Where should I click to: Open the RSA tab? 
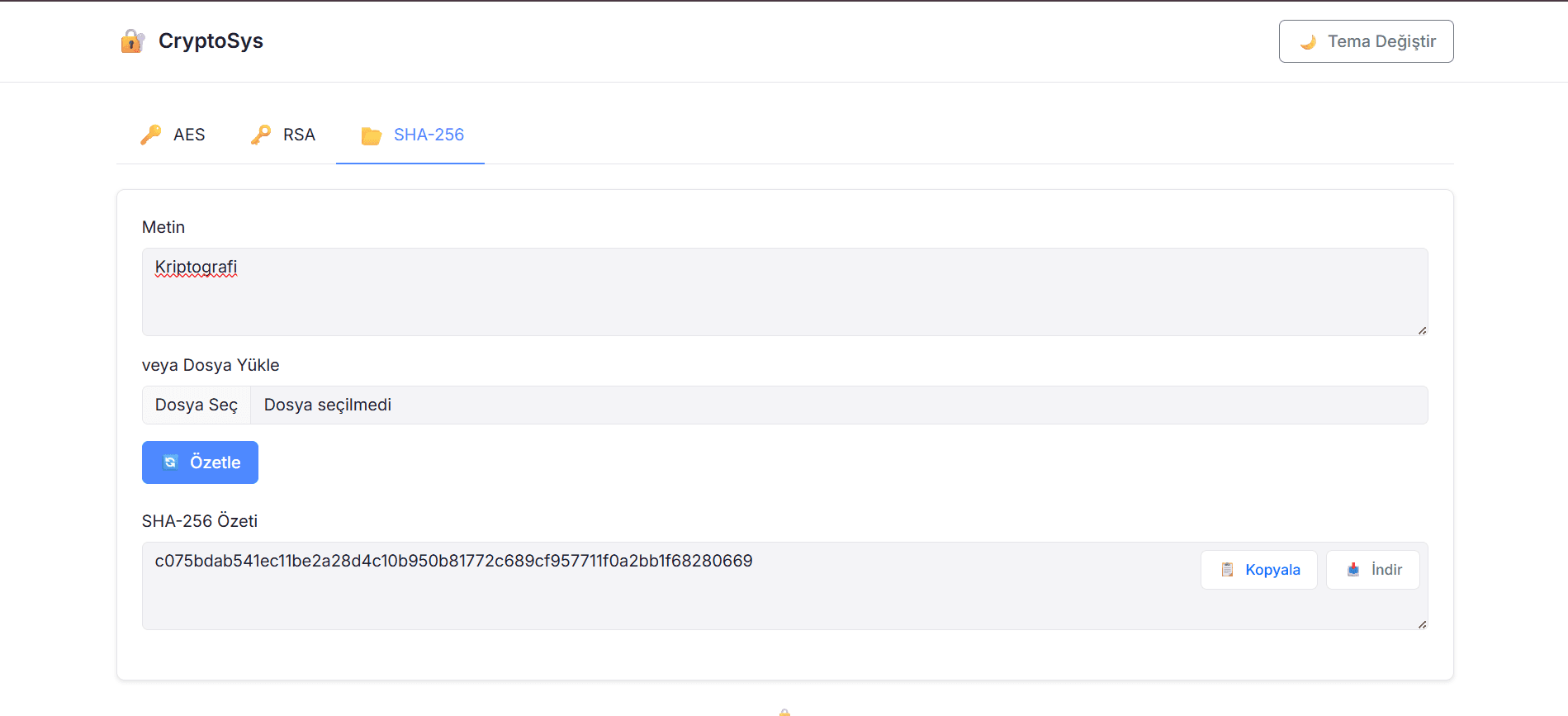(299, 135)
